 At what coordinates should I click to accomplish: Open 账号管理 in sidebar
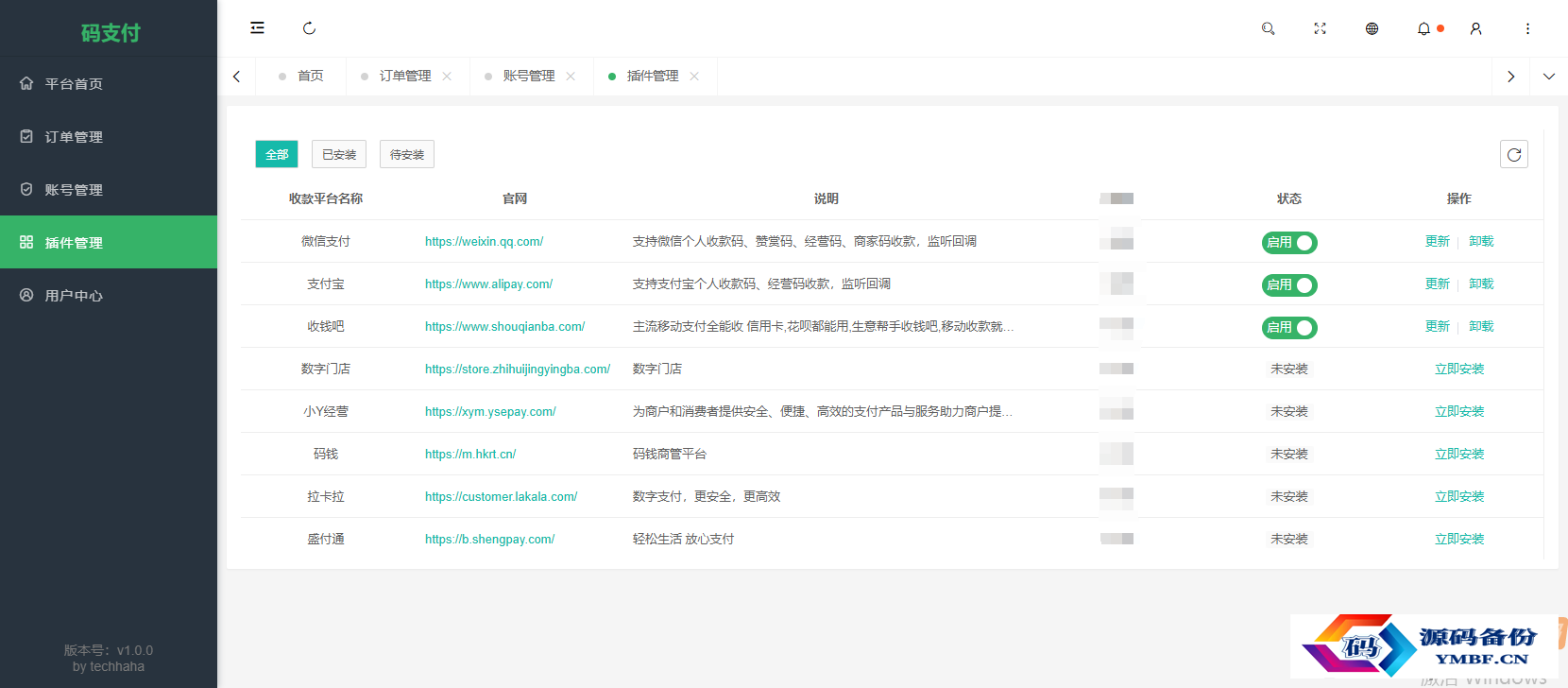(x=109, y=189)
